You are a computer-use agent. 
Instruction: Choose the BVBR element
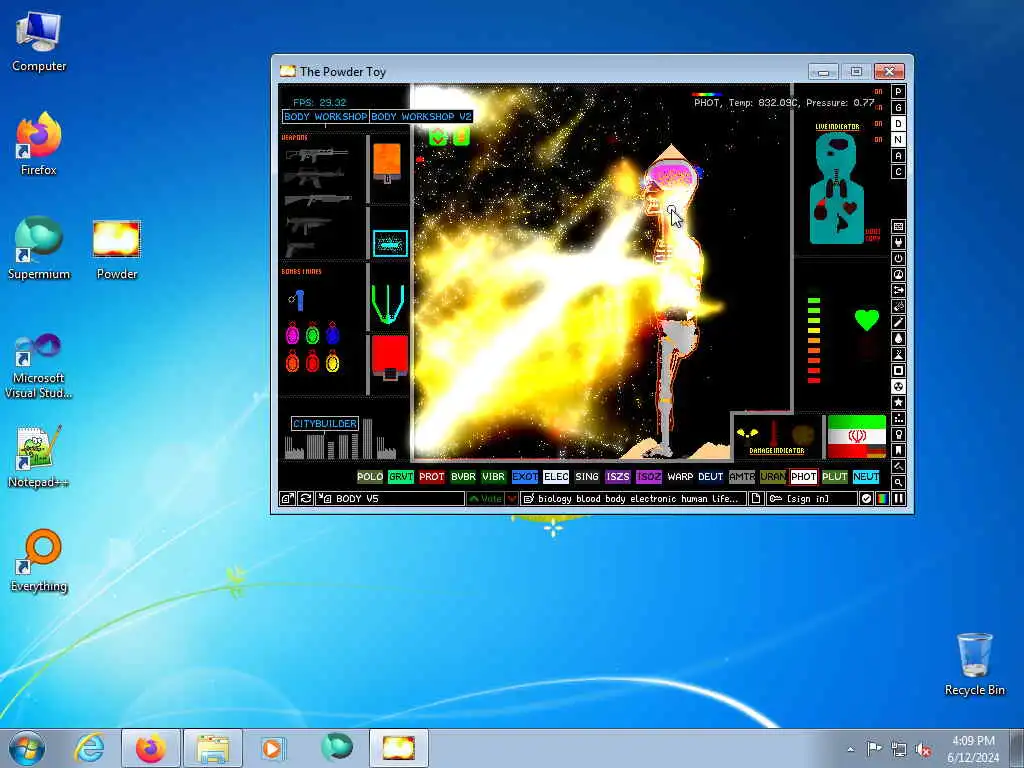click(463, 477)
